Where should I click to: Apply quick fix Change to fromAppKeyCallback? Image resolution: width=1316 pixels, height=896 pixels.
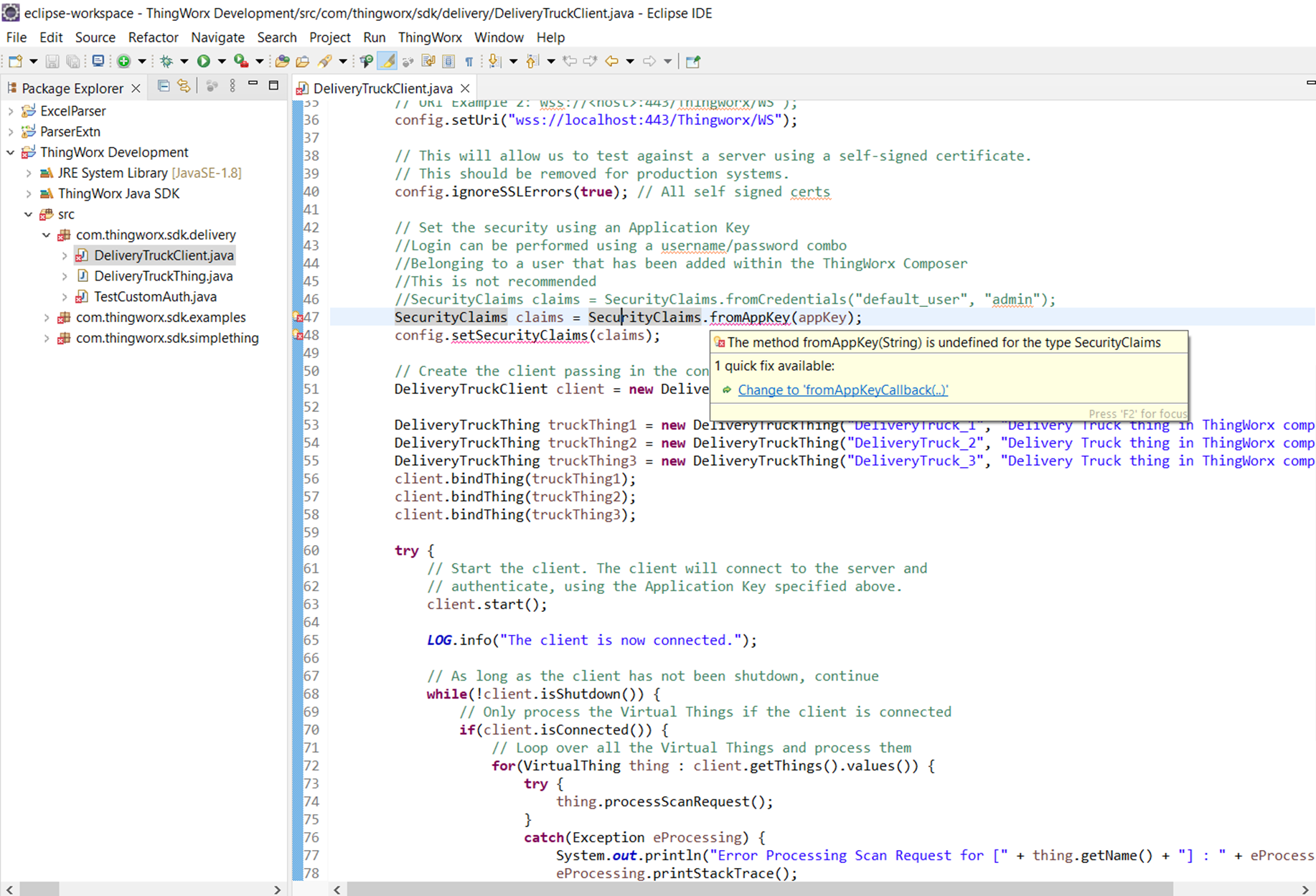tap(843, 390)
